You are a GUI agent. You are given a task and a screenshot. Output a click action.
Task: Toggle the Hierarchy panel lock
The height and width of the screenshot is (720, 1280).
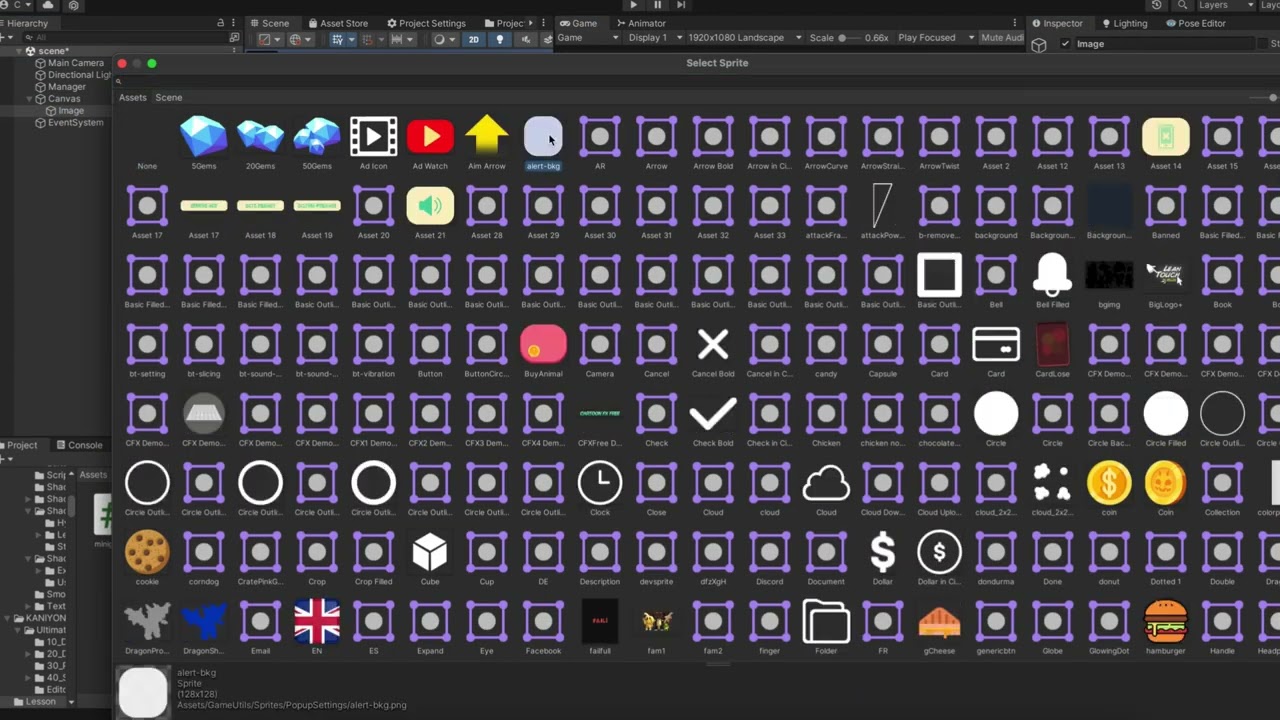(220, 23)
